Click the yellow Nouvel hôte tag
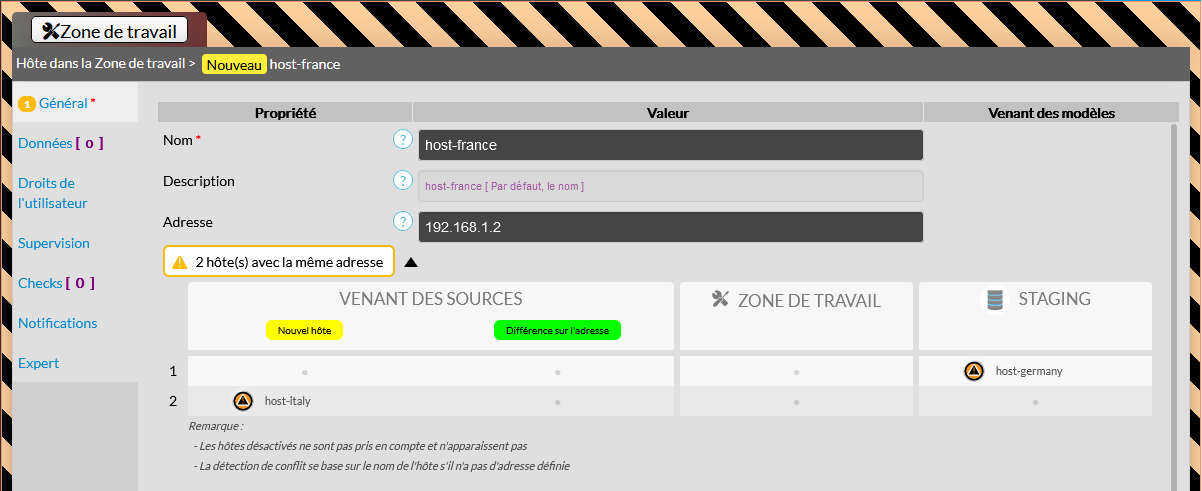Screen dimensions: 1202x491 click(304, 330)
